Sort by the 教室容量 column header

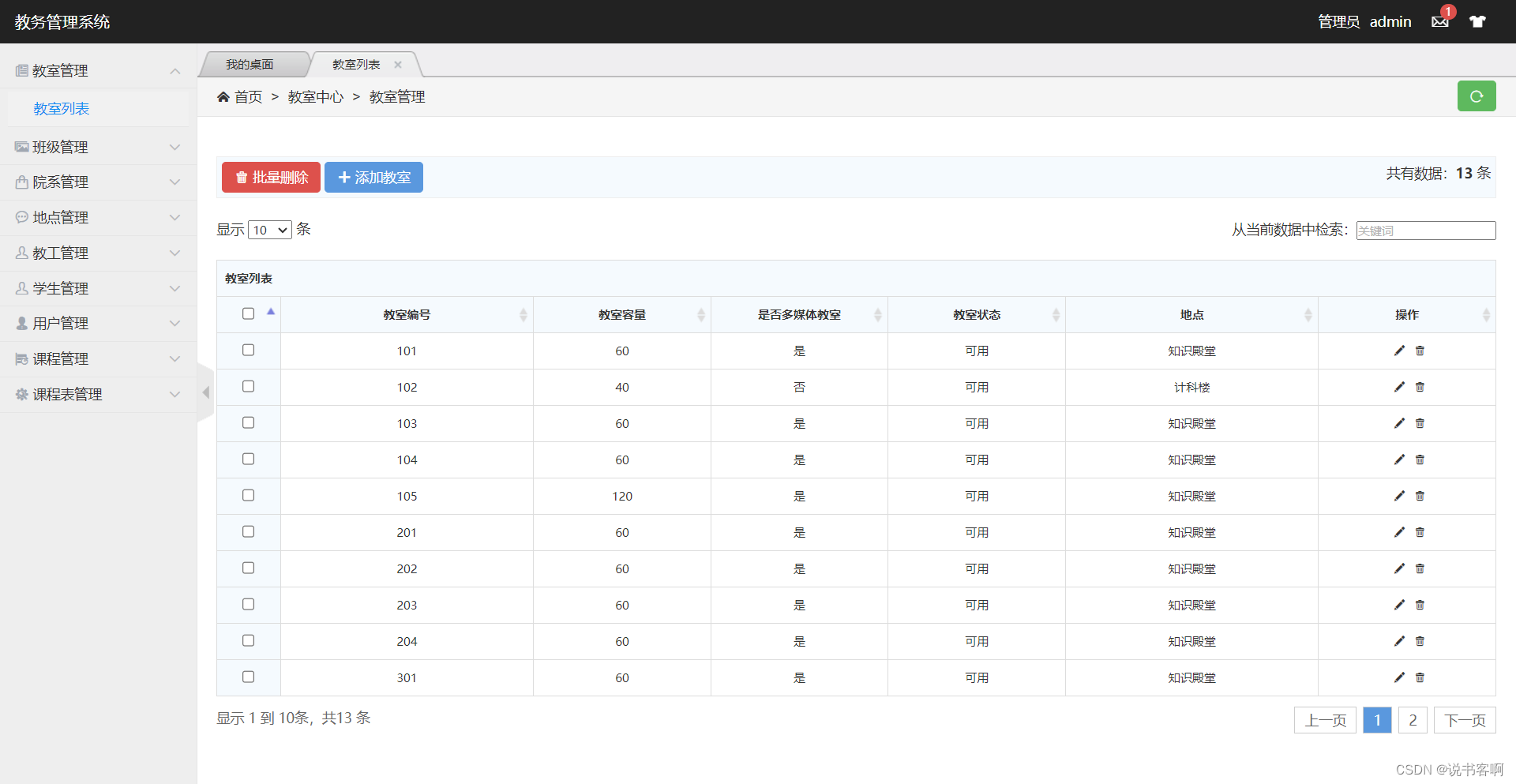click(x=622, y=314)
